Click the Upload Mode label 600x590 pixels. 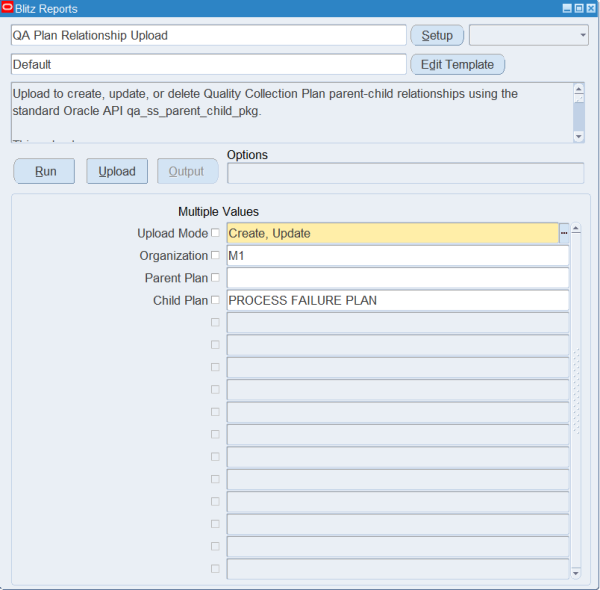(173, 233)
